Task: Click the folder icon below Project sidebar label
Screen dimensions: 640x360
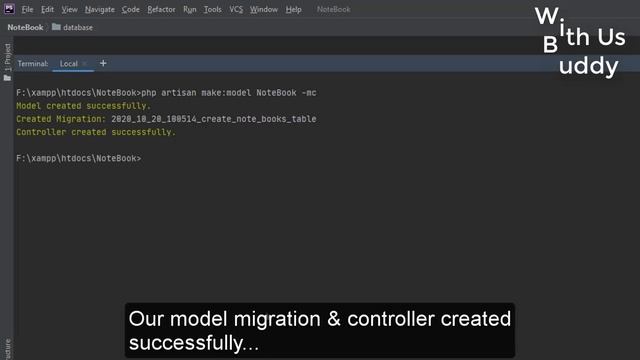Action: point(7,78)
